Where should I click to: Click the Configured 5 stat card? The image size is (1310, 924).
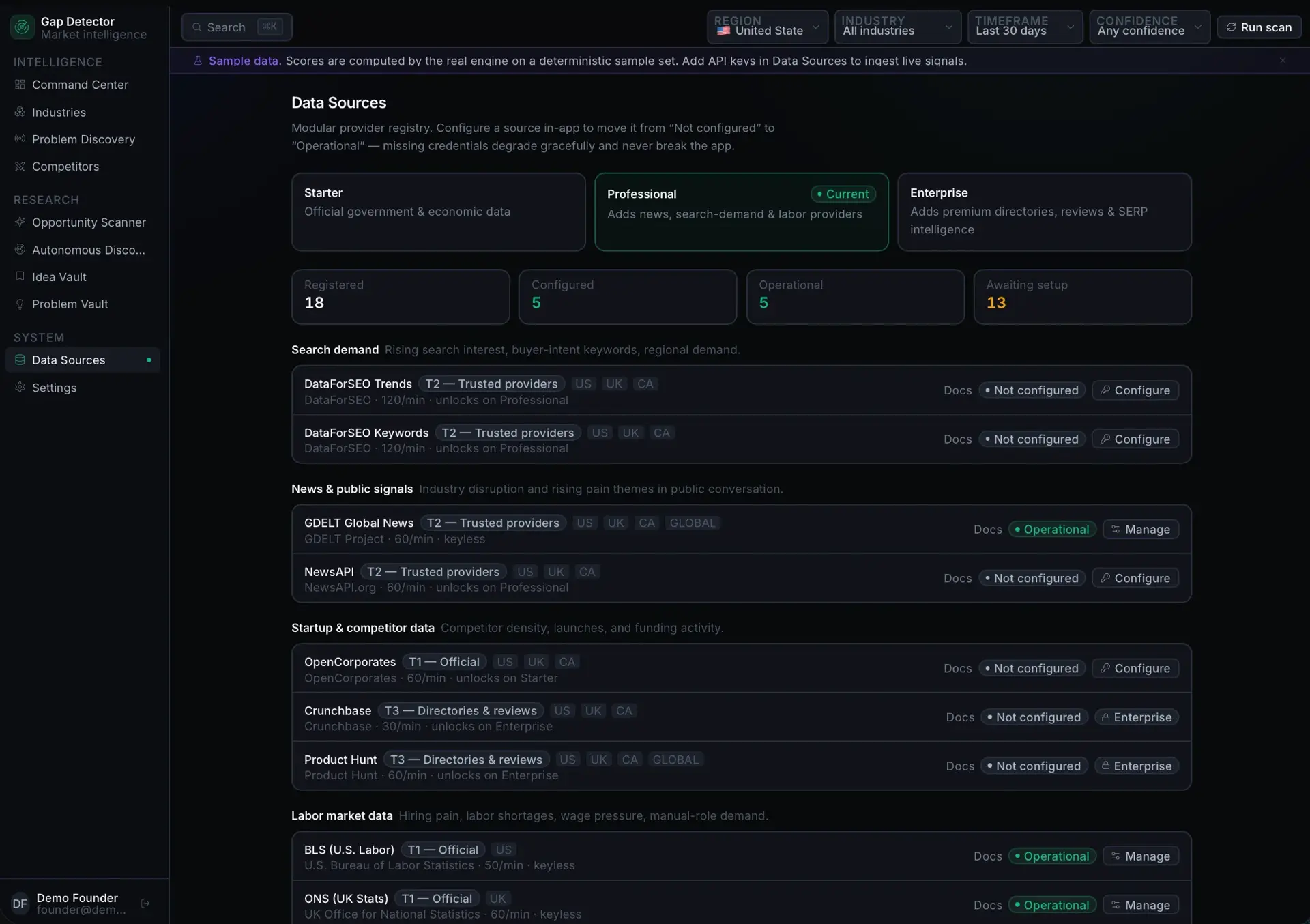[x=628, y=296]
